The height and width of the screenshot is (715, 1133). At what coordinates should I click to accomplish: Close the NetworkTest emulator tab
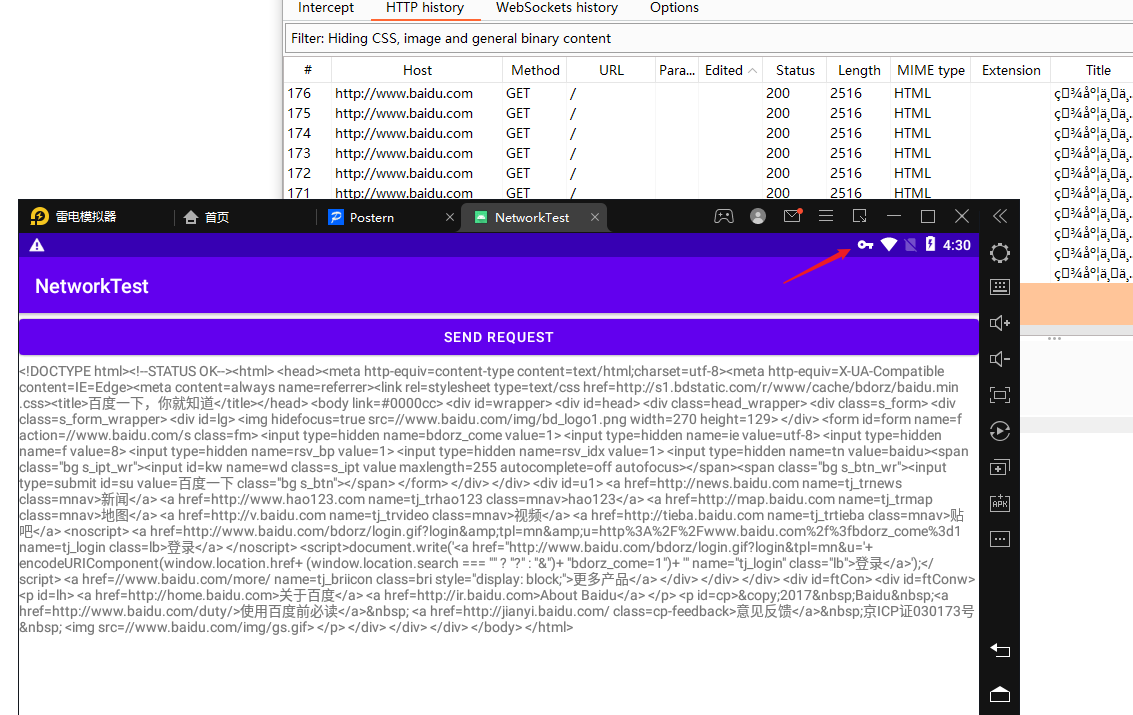coord(595,217)
